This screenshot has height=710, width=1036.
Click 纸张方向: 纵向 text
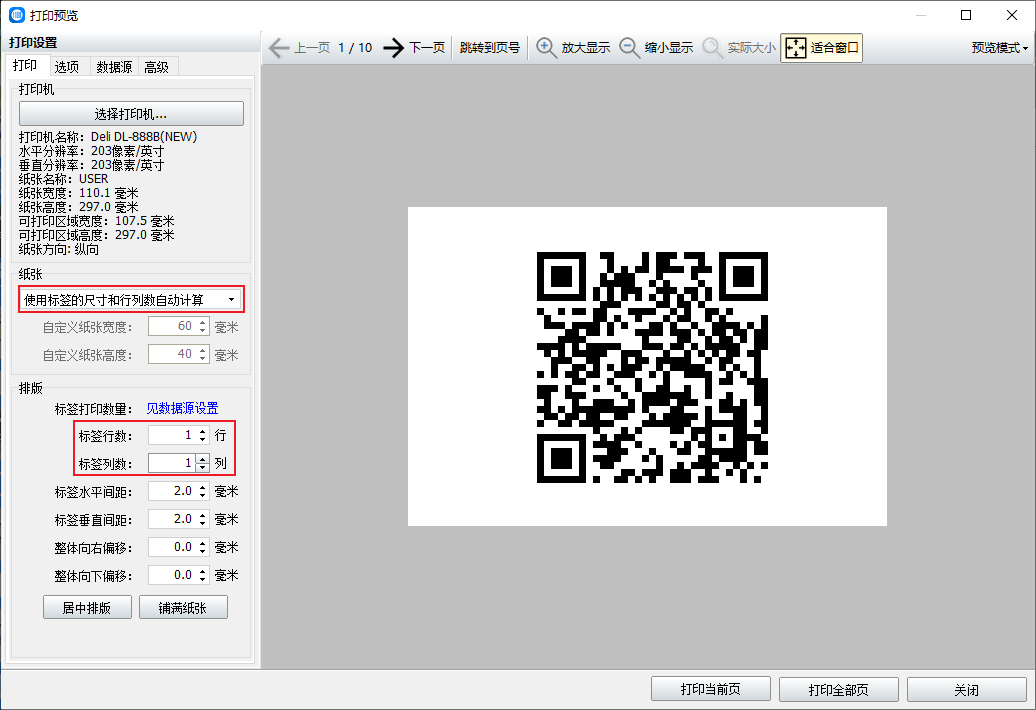59,249
